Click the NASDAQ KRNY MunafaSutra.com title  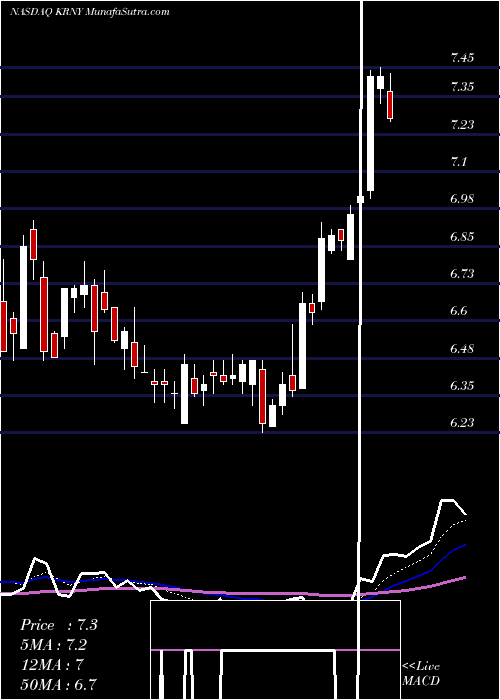[x=89, y=12]
